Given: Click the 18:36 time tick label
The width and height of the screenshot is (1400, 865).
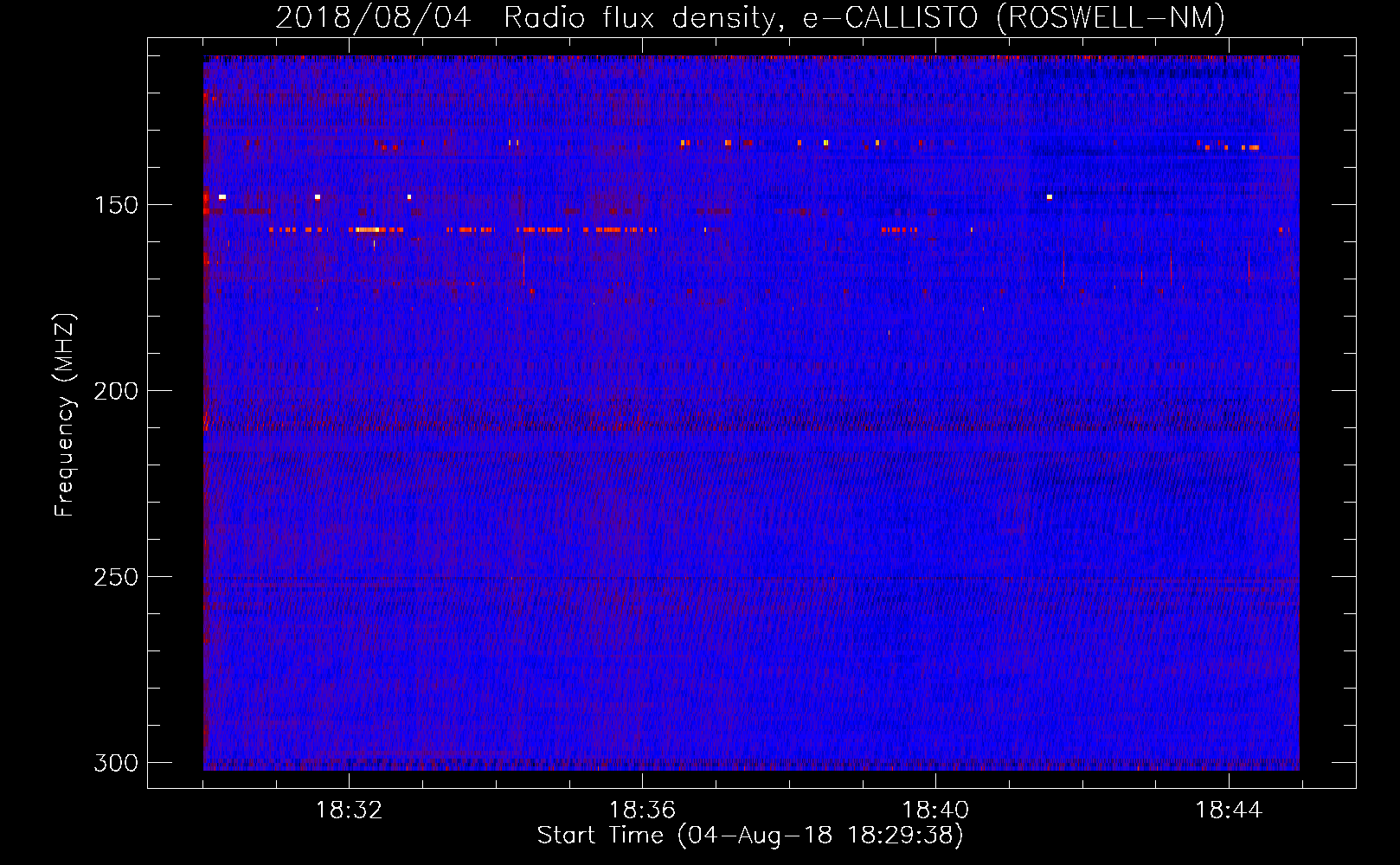Looking at the screenshot, I should tap(642, 811).
